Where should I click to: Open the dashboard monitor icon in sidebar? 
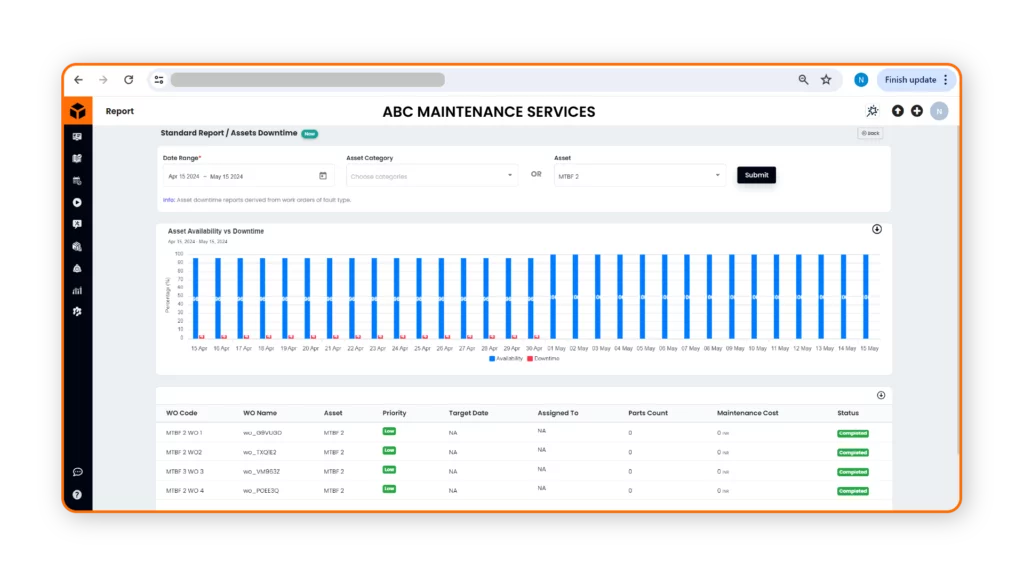77,136
